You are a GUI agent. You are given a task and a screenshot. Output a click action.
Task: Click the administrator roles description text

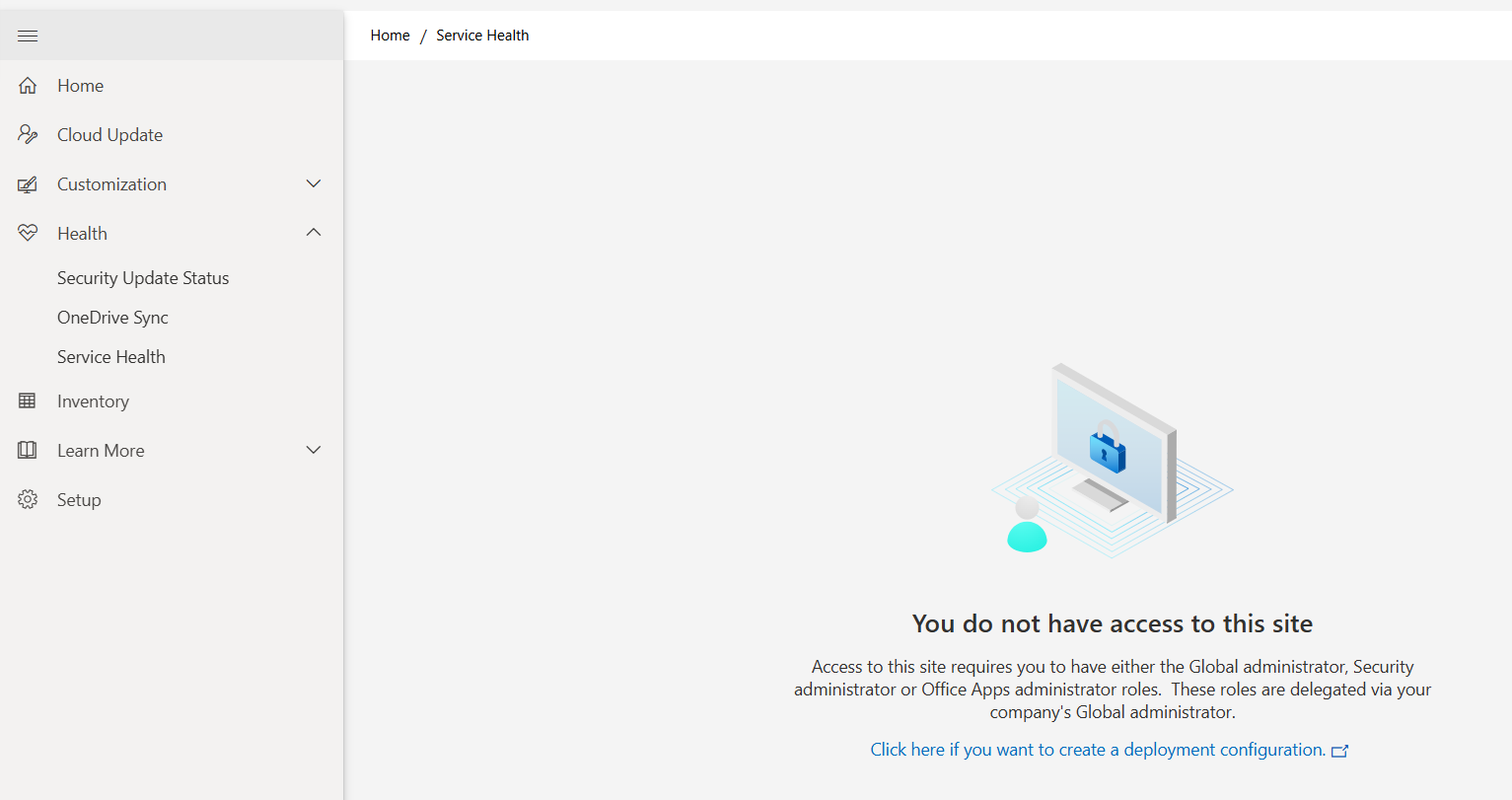pos(1113,690)
